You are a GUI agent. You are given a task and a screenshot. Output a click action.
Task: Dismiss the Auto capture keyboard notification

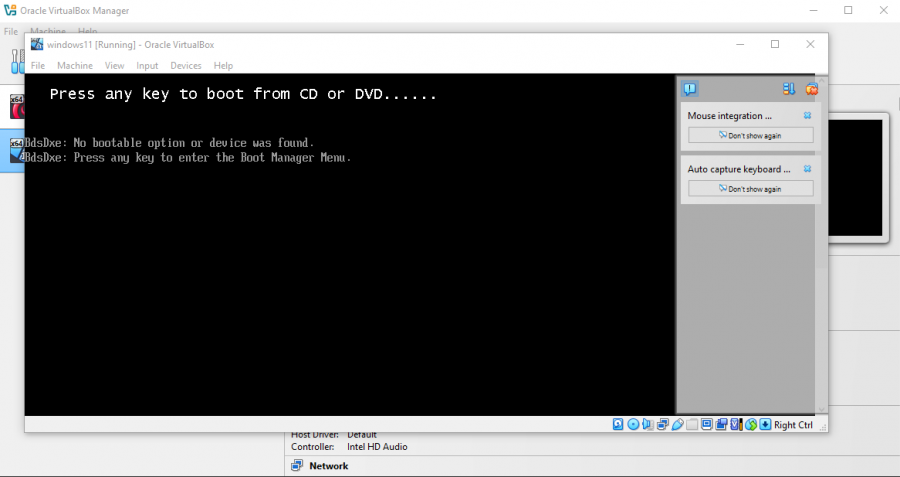(807, 169)
